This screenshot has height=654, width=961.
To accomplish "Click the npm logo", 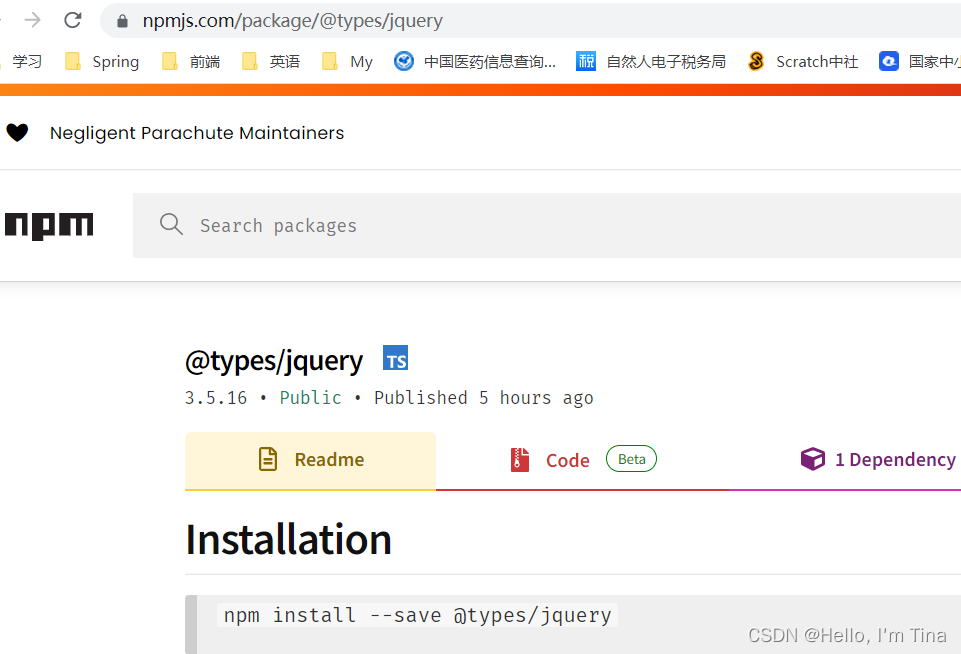I will click(49, 225).
